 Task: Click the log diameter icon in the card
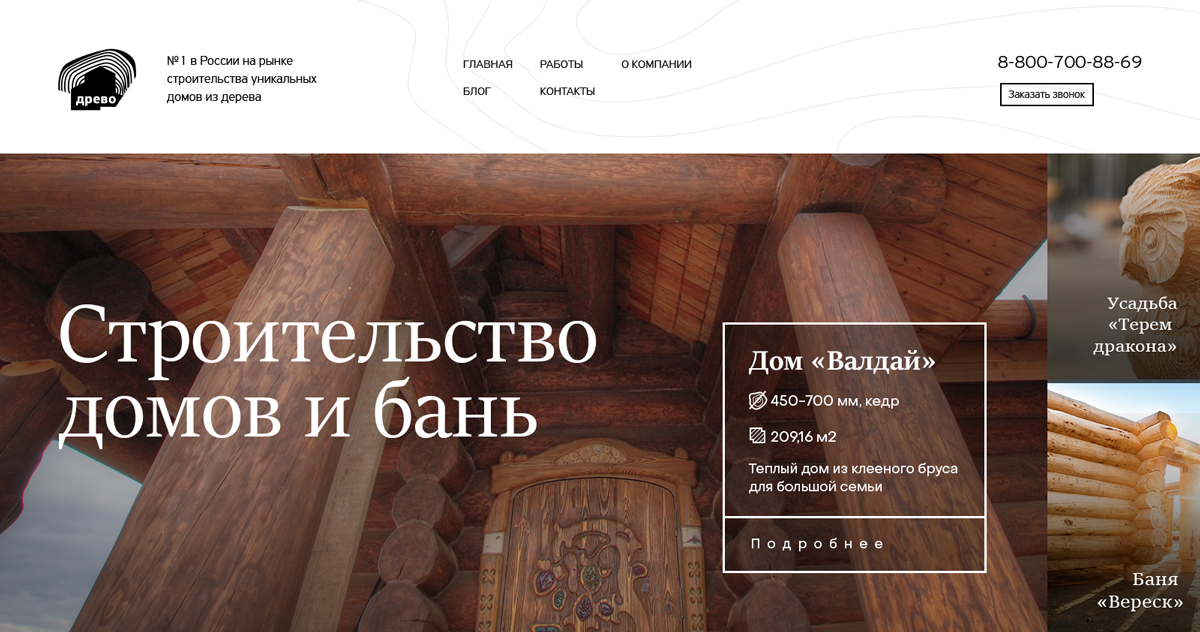click(757, 401)
